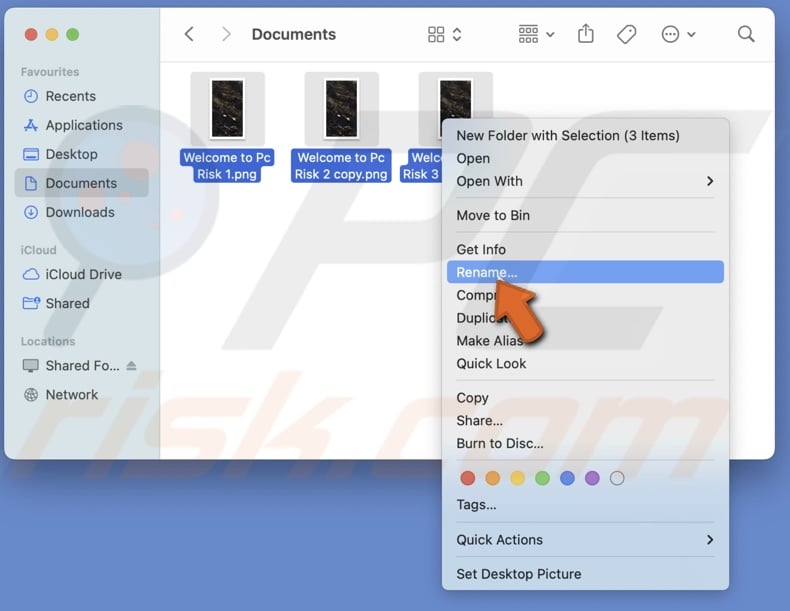Open iCloud Drive from sidebar
The width and height of the screenshot is (790, 611).
point(83,274)
